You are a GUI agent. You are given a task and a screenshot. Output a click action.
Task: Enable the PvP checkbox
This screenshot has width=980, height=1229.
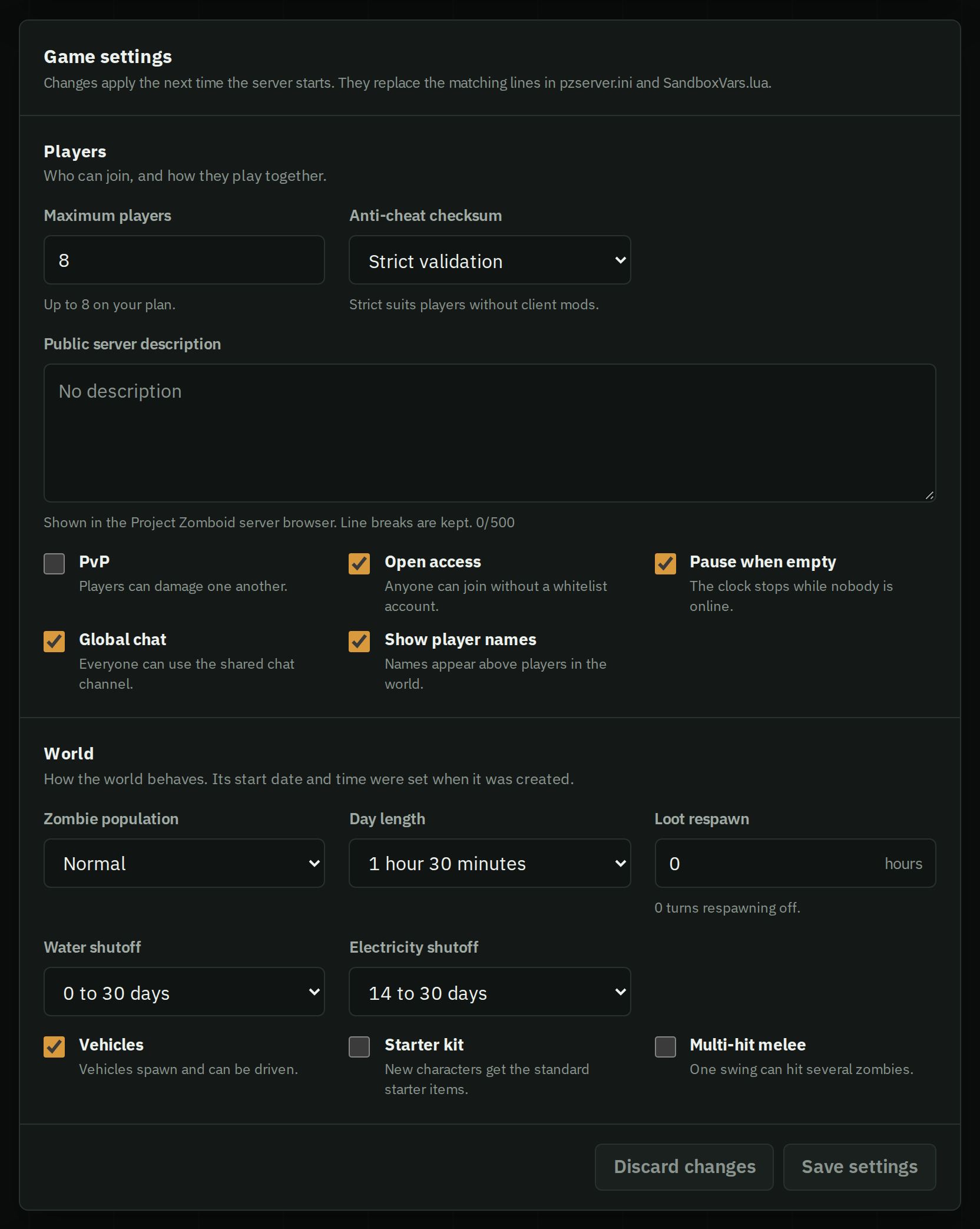[54, 564]
